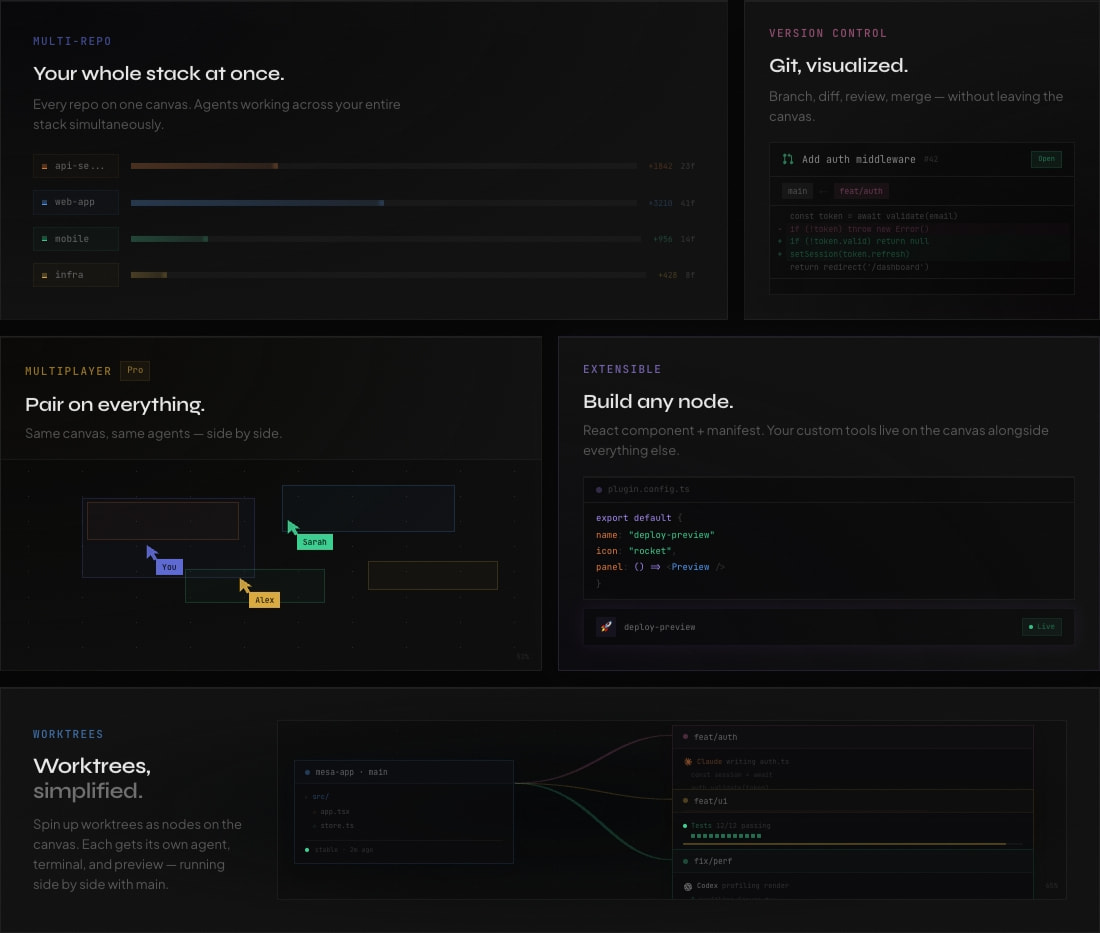Click the red-outlined node on the canvas
This screenshot has height=933, width=1100.
(163, 521)
